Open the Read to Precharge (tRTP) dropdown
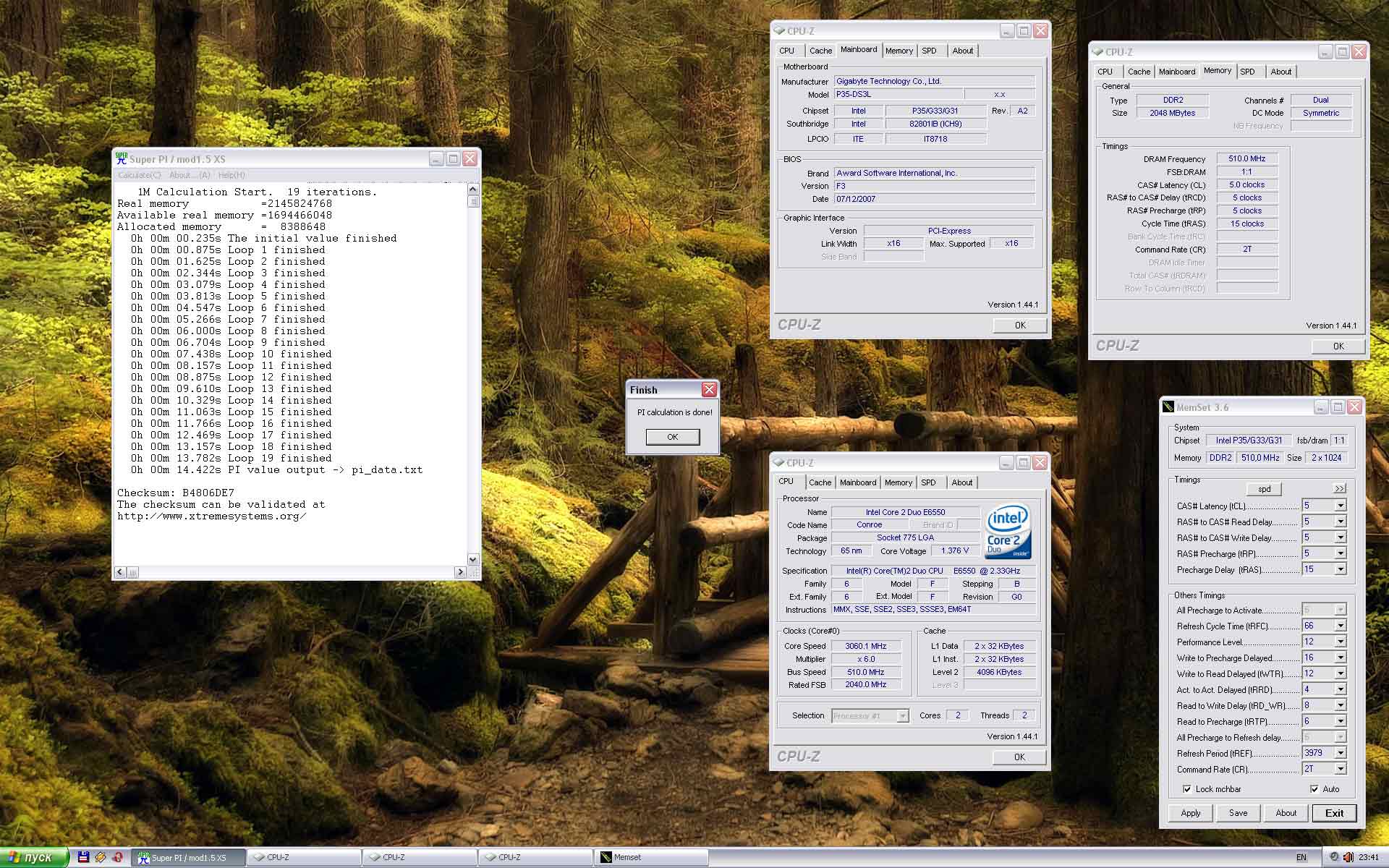Screen dimensions: 1389x868 1341,721
